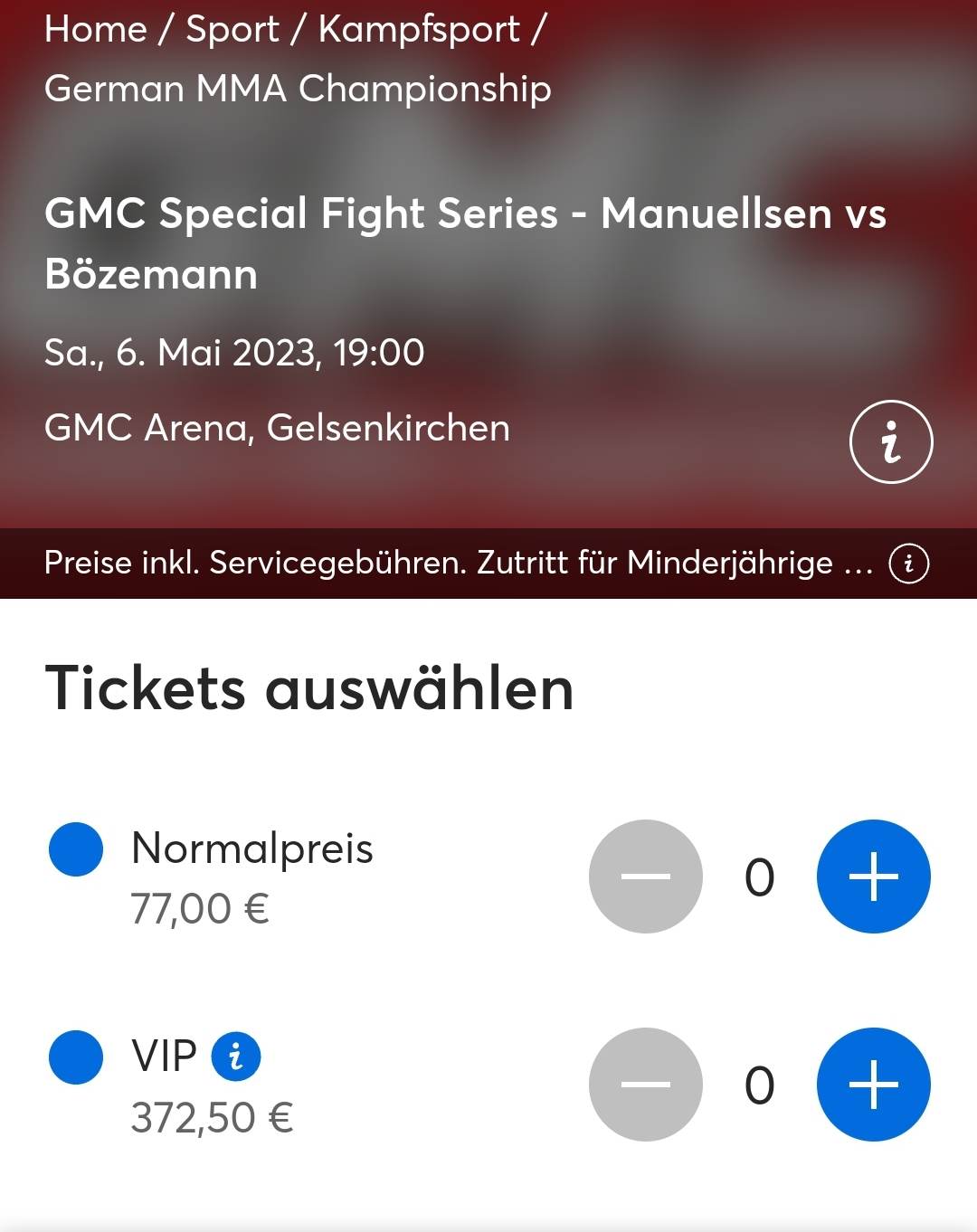Navigate to Kampfsport breadcrumb

point(419,29)
